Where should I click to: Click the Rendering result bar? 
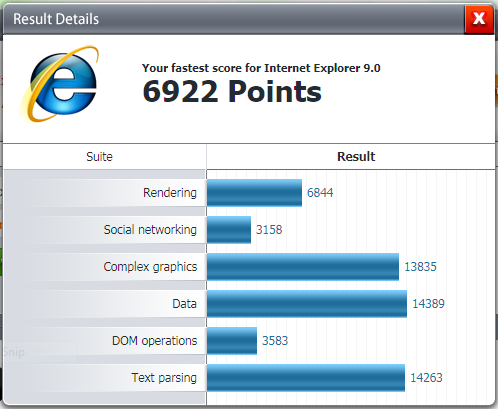pos(254,193)
